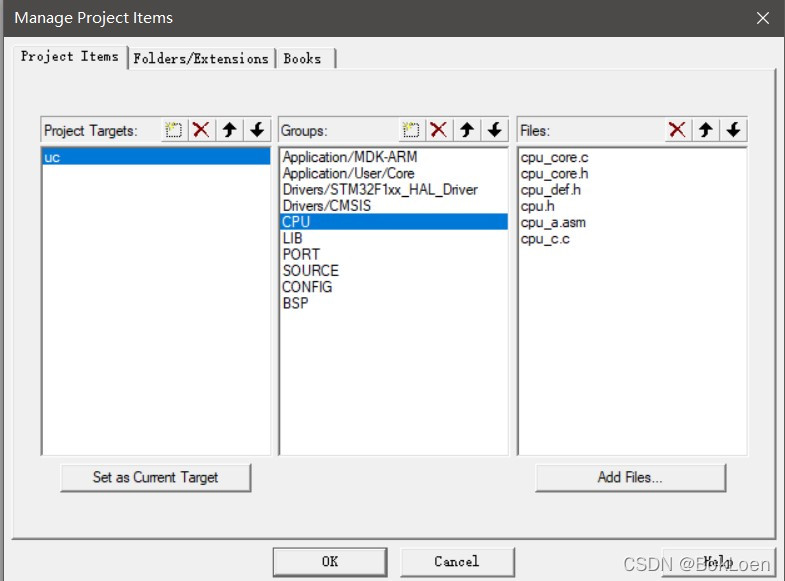Viewport: 785px width, 581px height.
Task: Click Set as Current Target button
Action: click(x=155, y=478)
